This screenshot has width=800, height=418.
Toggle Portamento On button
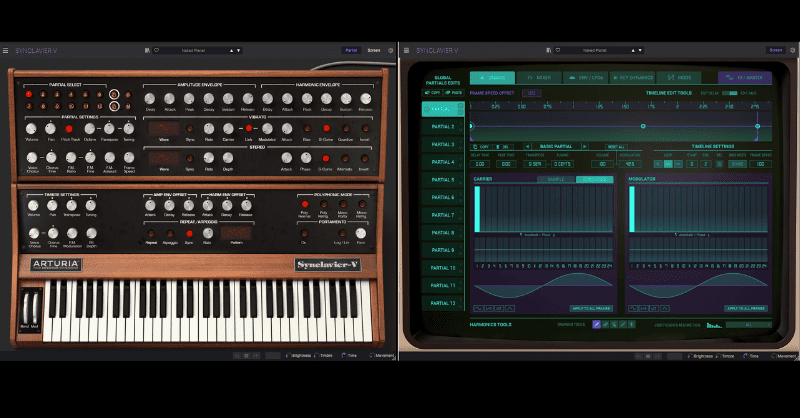point(304,233)
